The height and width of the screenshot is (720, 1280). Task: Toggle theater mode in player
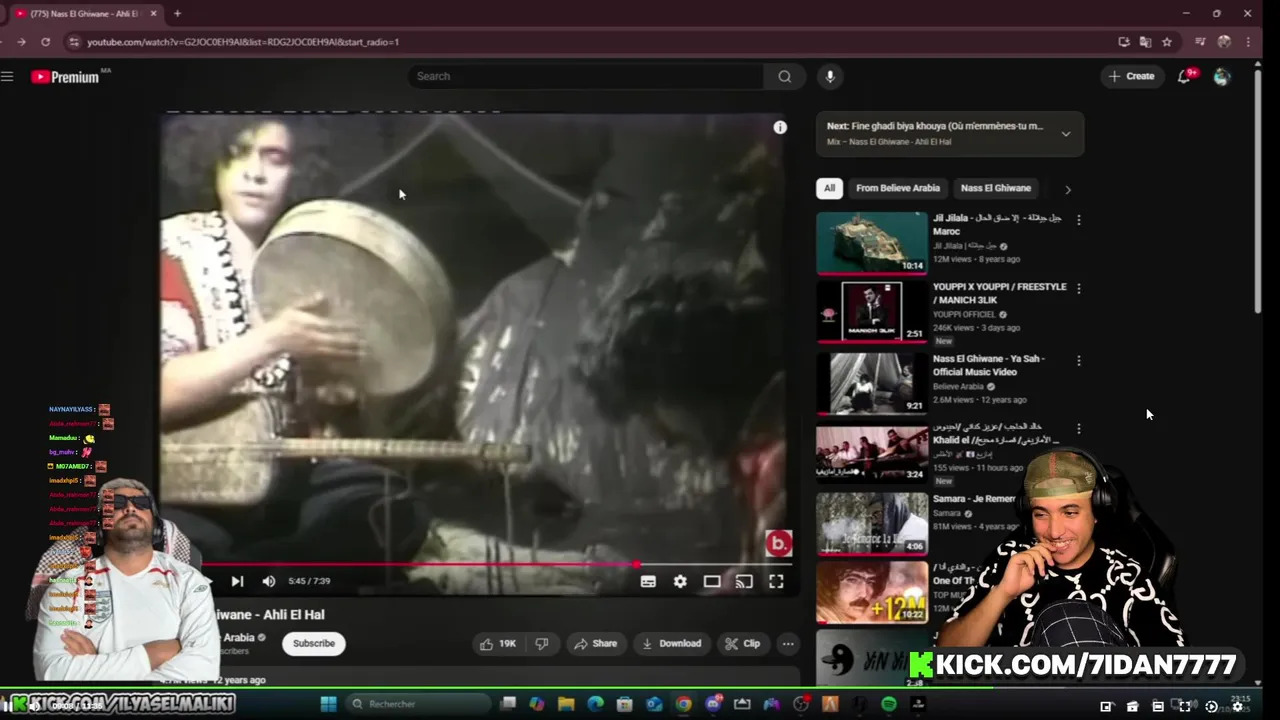pyautogui.click(x=712, y=581)
